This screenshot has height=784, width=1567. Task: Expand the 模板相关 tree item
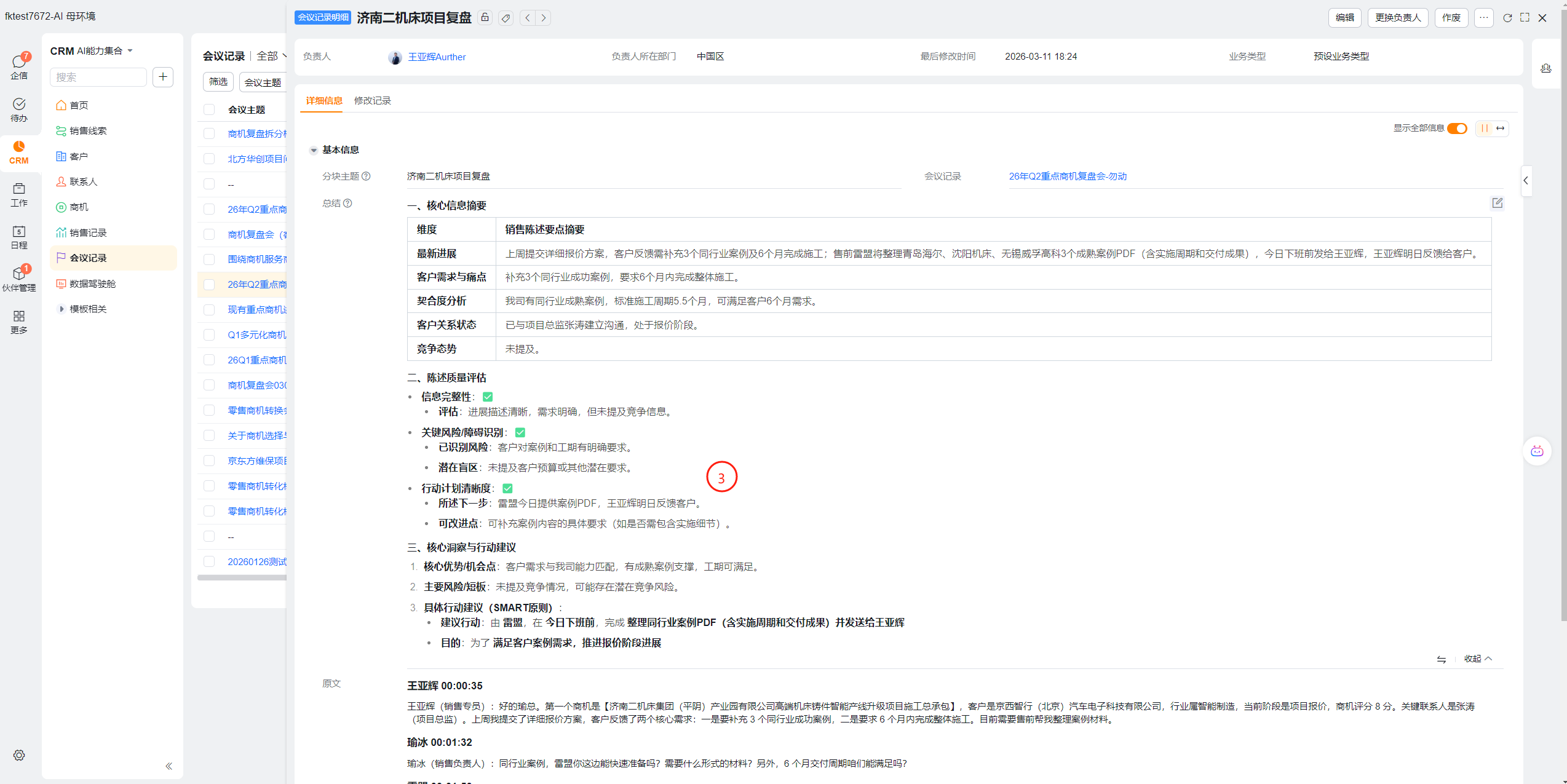click(x=61, y=309)
